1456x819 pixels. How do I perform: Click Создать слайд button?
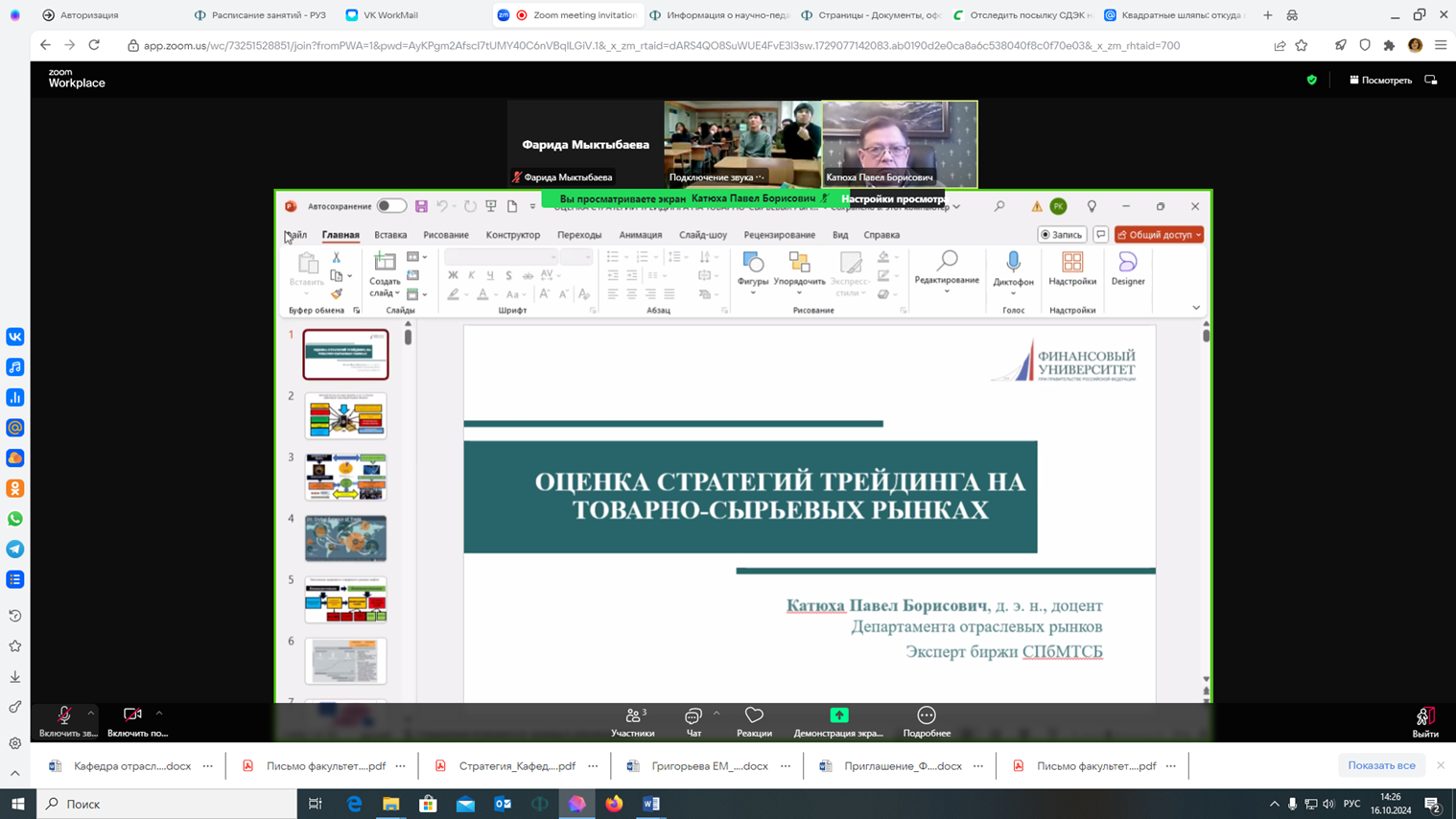pos(385,274)
